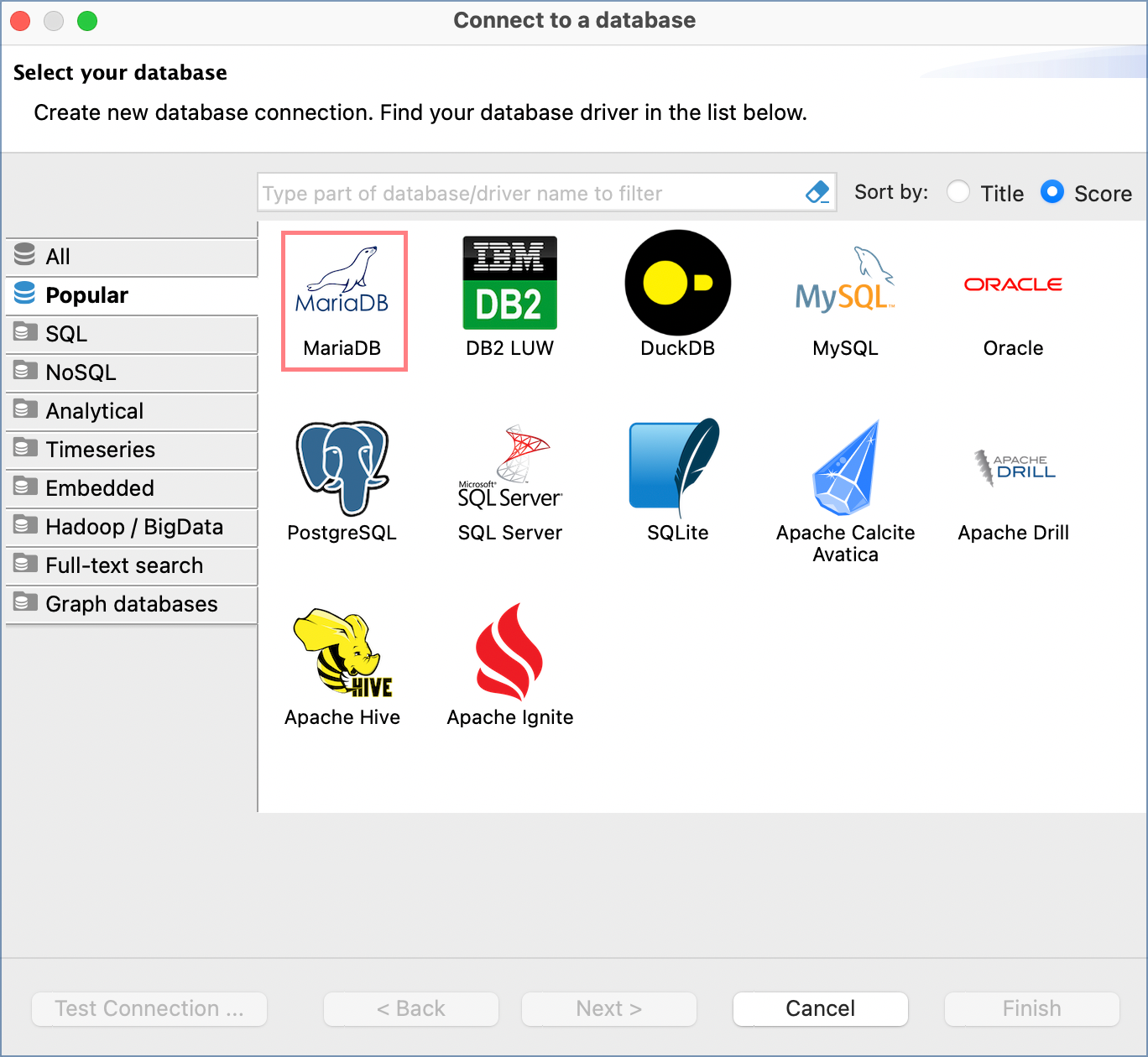Pick the Apache Hive bee driver
This screenshot has height=1057, width=1148.
(x=342, y=667)
